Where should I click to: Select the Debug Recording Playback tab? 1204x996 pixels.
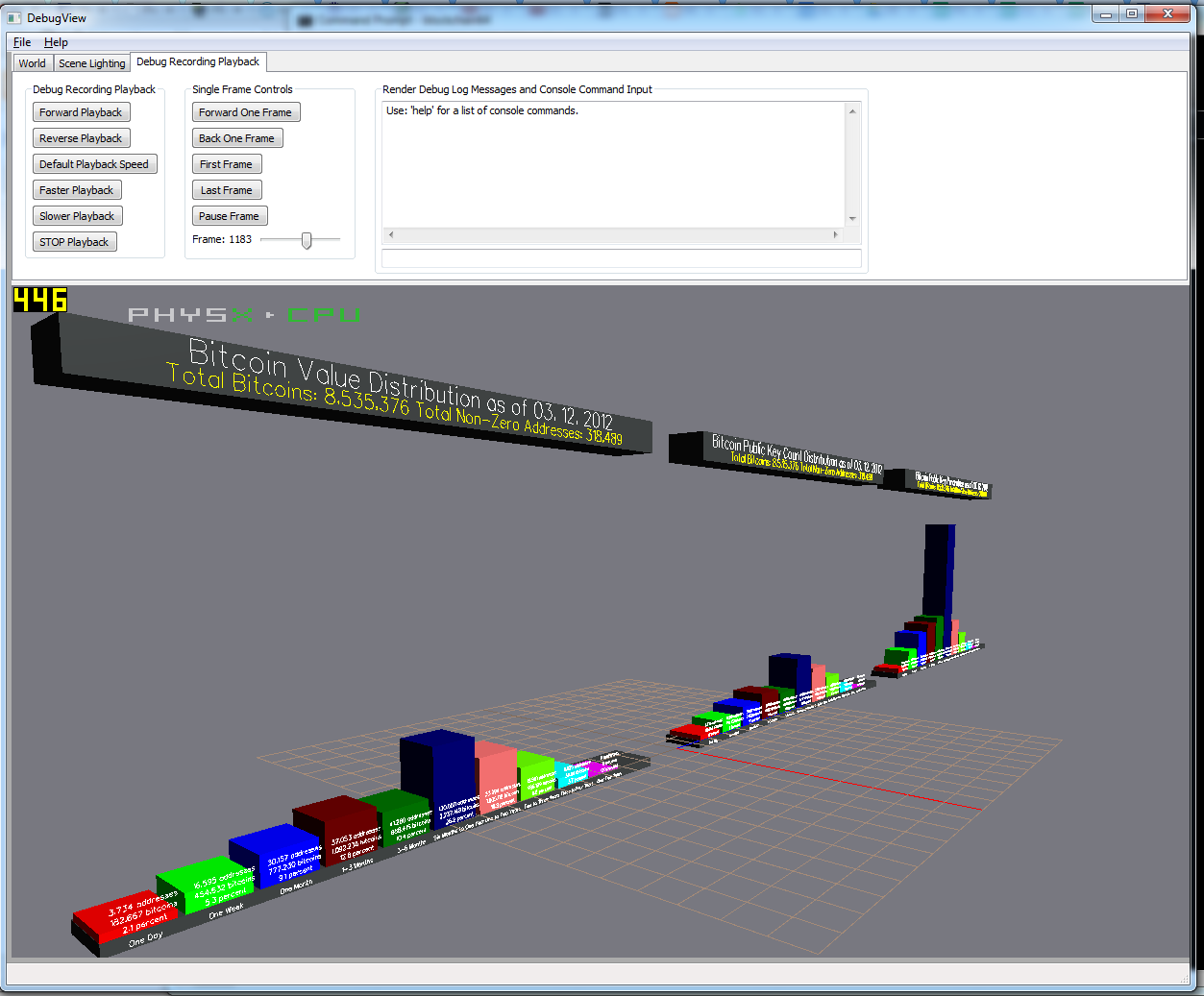click(198, 61)
